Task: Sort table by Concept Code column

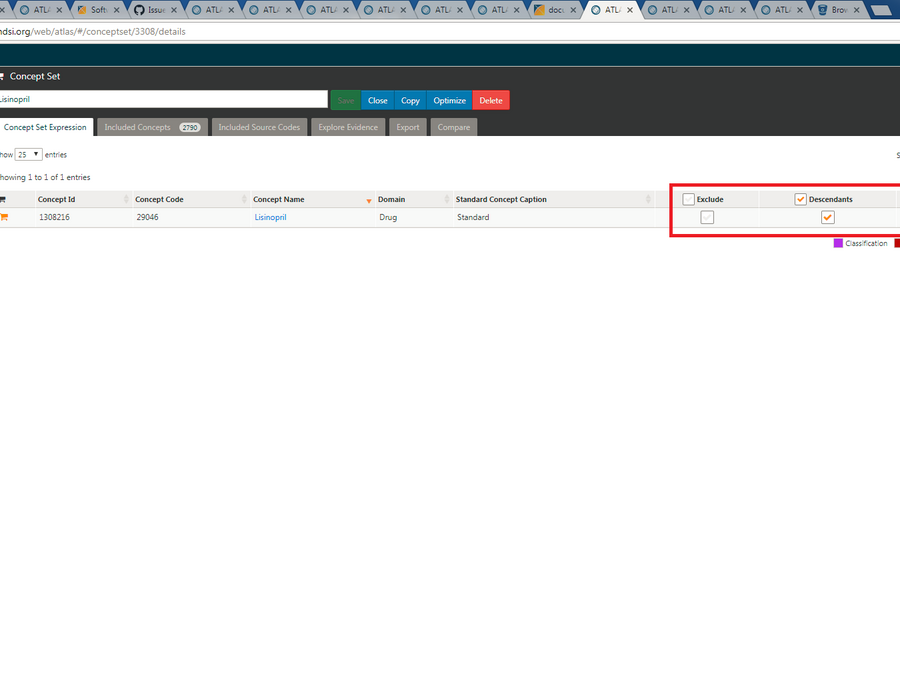Action: tap(191, 199)
